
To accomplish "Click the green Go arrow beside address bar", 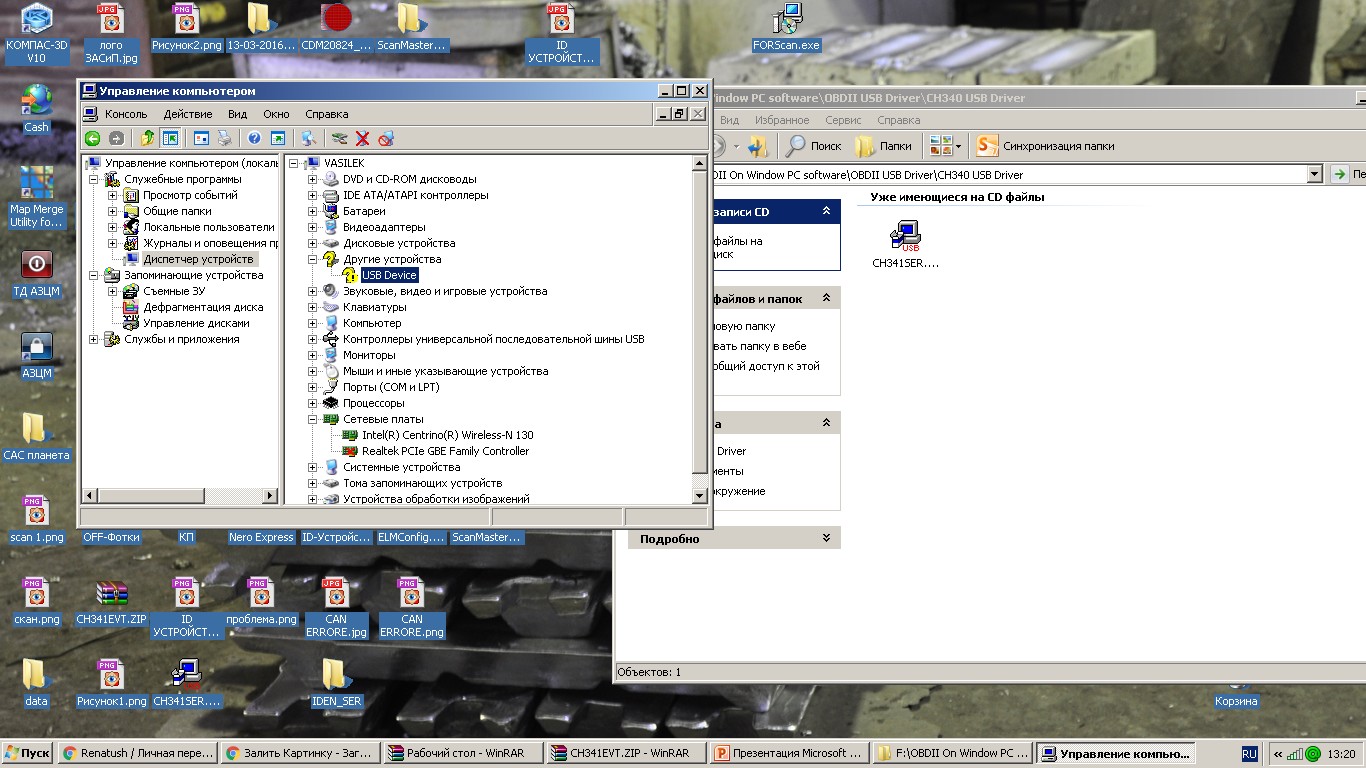I will [x=1340, y=174].
